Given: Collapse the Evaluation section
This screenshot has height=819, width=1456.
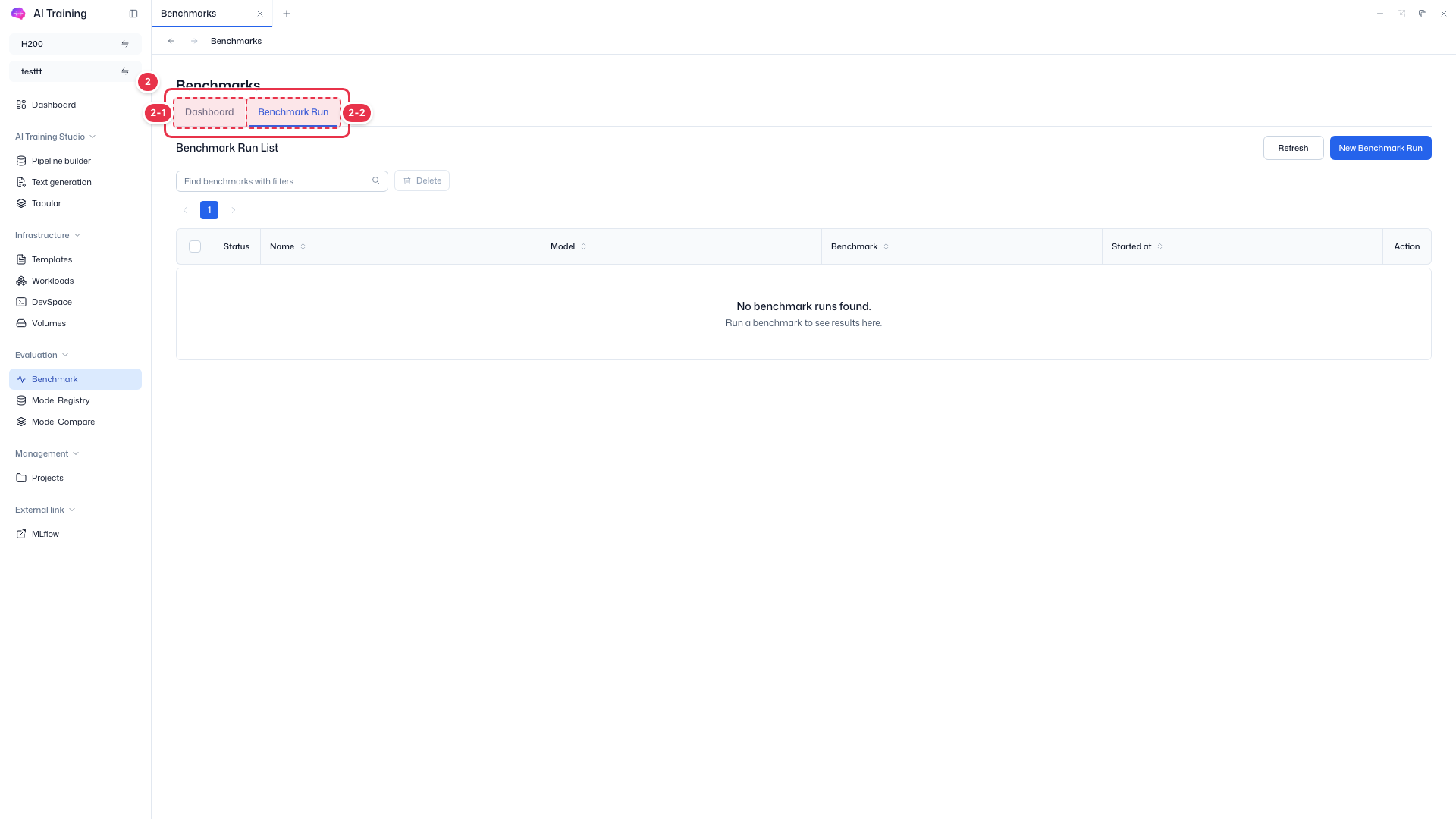Looking at the screenshot, I should pyautogui.click(x=42, y=355).
